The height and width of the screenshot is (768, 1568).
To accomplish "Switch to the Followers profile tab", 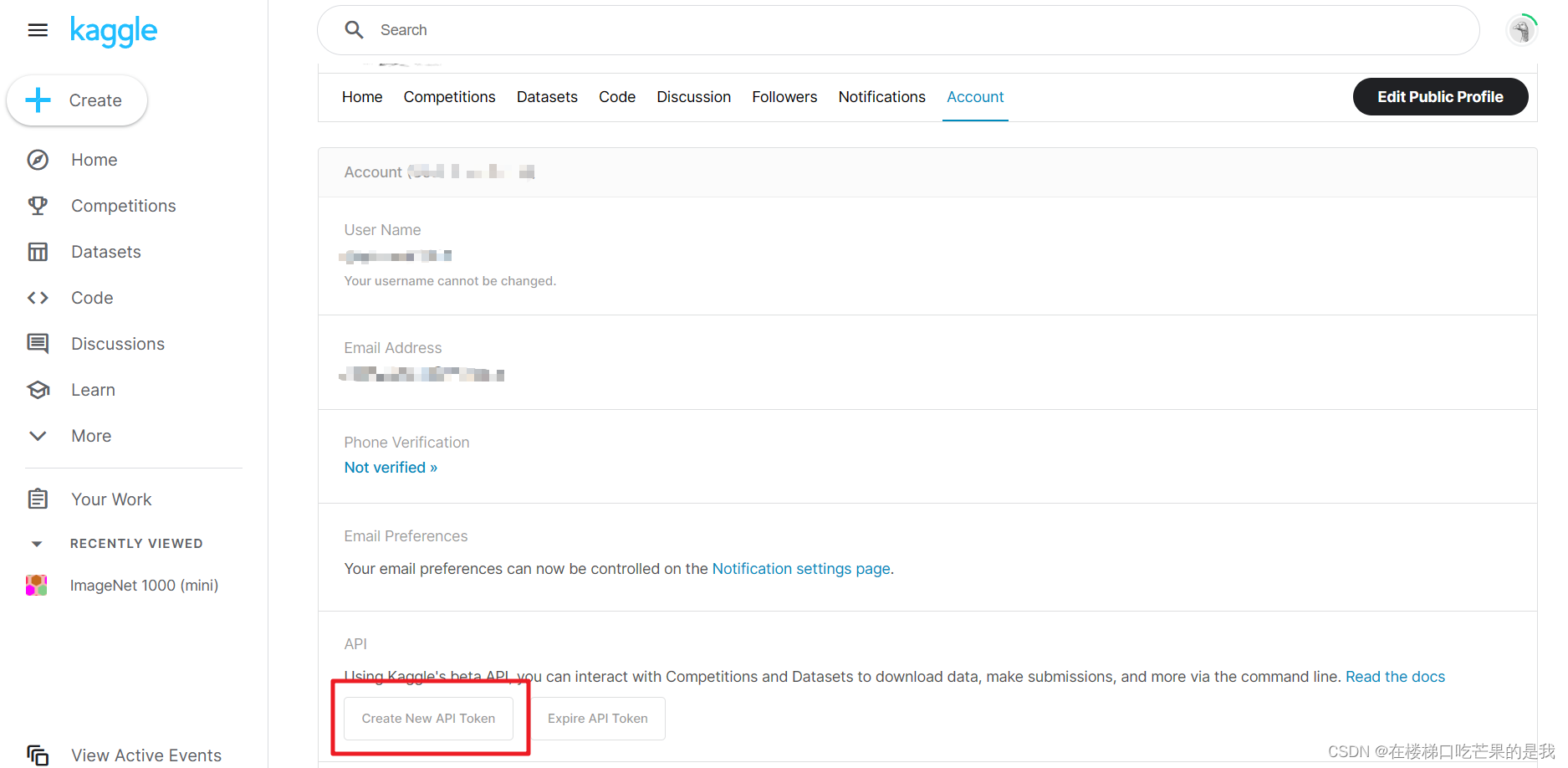I will tap(784, 97).
